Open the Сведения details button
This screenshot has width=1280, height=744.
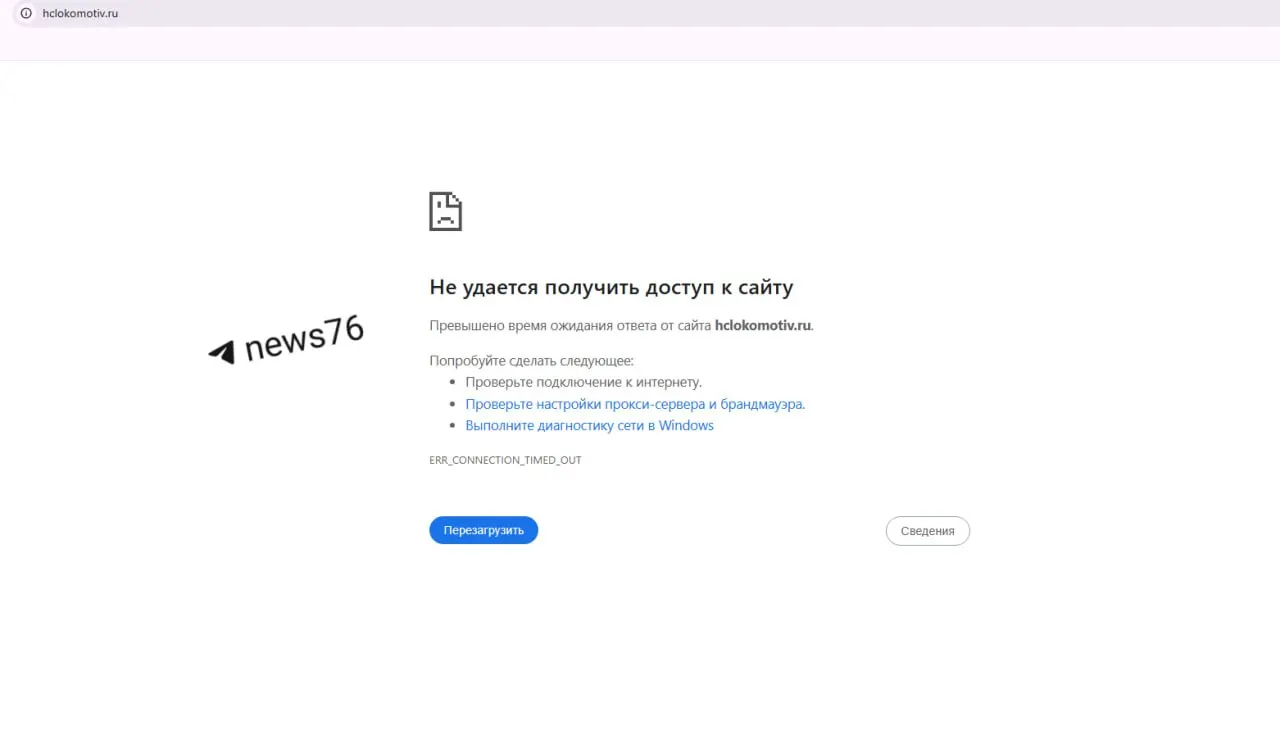928,531
